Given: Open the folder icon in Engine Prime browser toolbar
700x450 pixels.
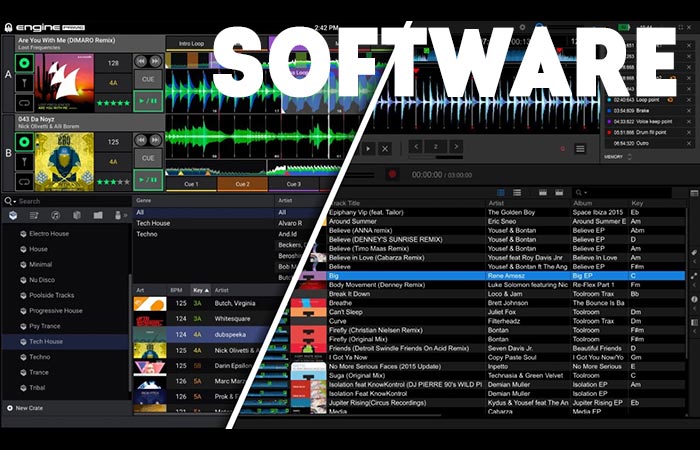Looking at the screenshot, I should (98, 216).
